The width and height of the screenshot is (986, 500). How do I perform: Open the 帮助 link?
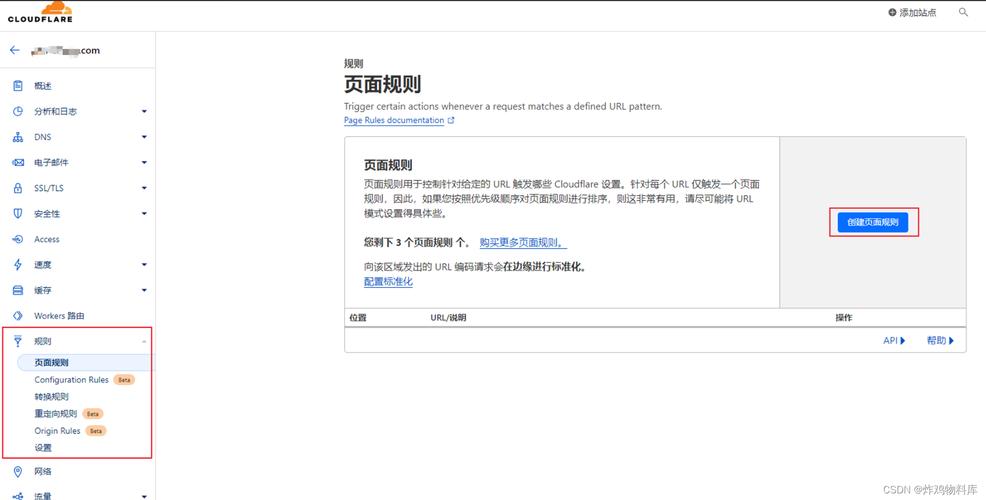pyautogui.click(x=940, y=340)
